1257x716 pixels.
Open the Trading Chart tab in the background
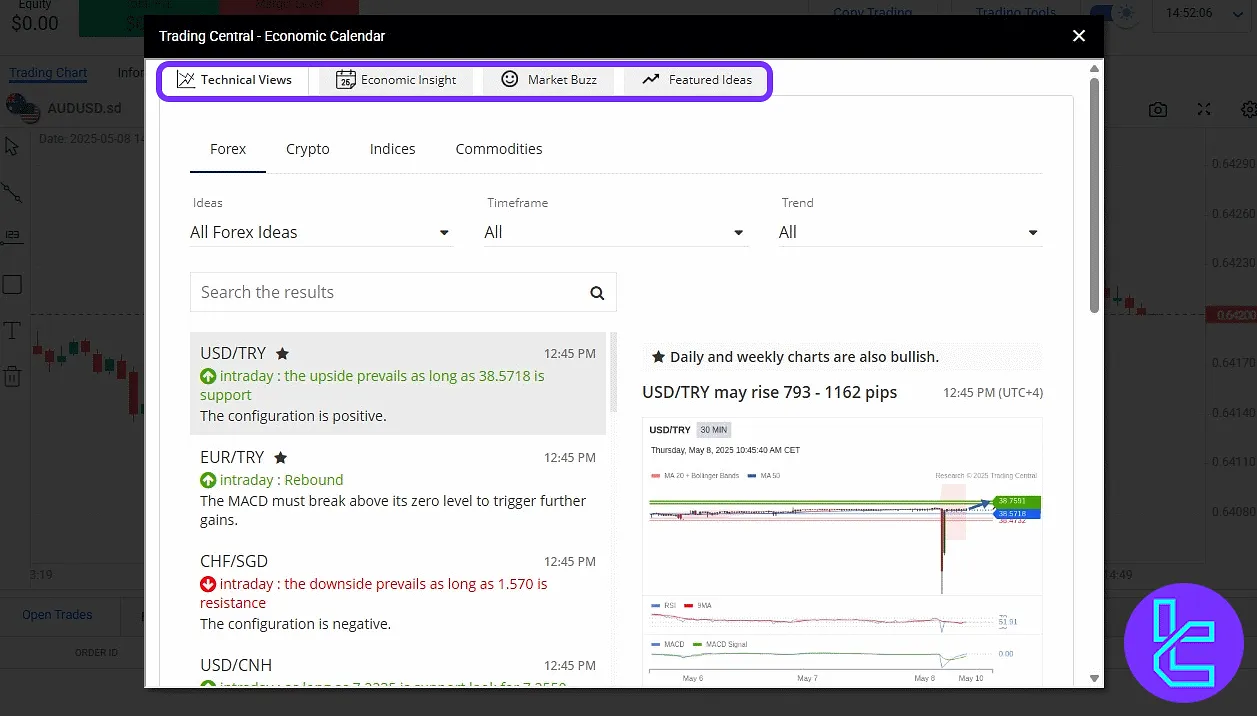click(x=48, y=73)
